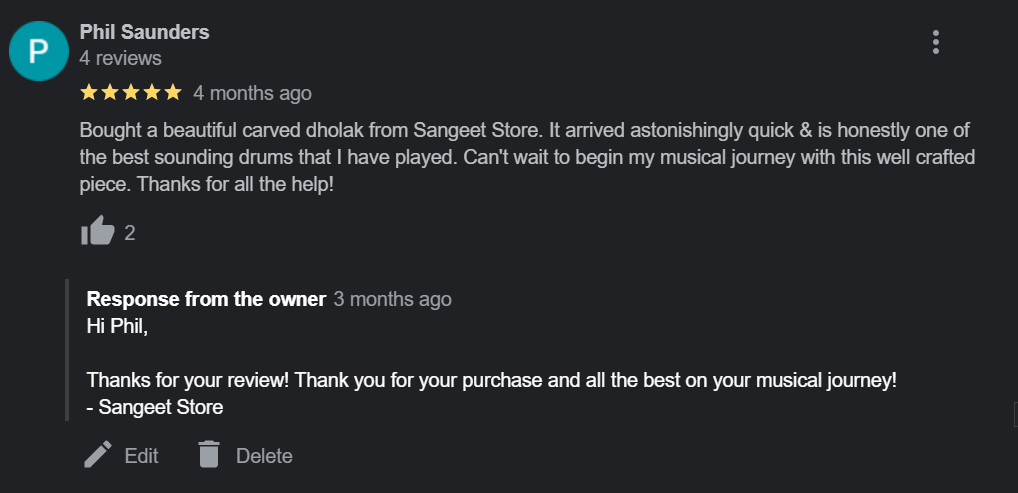
Task: Click the "4 reviews" text
Action: coord(120,58)
